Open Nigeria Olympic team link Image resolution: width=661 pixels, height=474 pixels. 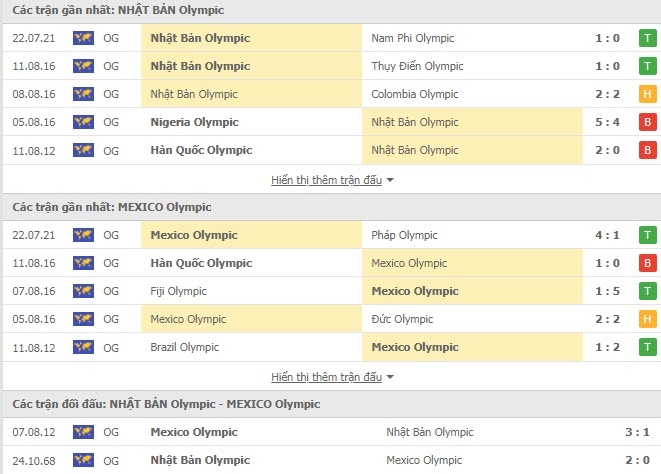(x=194, y=122)
